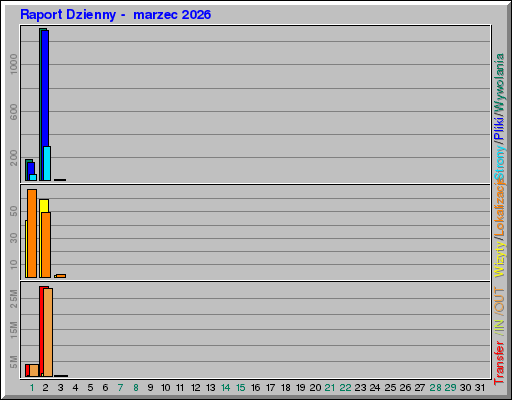Image resolution: width=512 pixels, height=400 pixels.
Task: Click the red 'Transfer' legend label
Action: (499, 363)
